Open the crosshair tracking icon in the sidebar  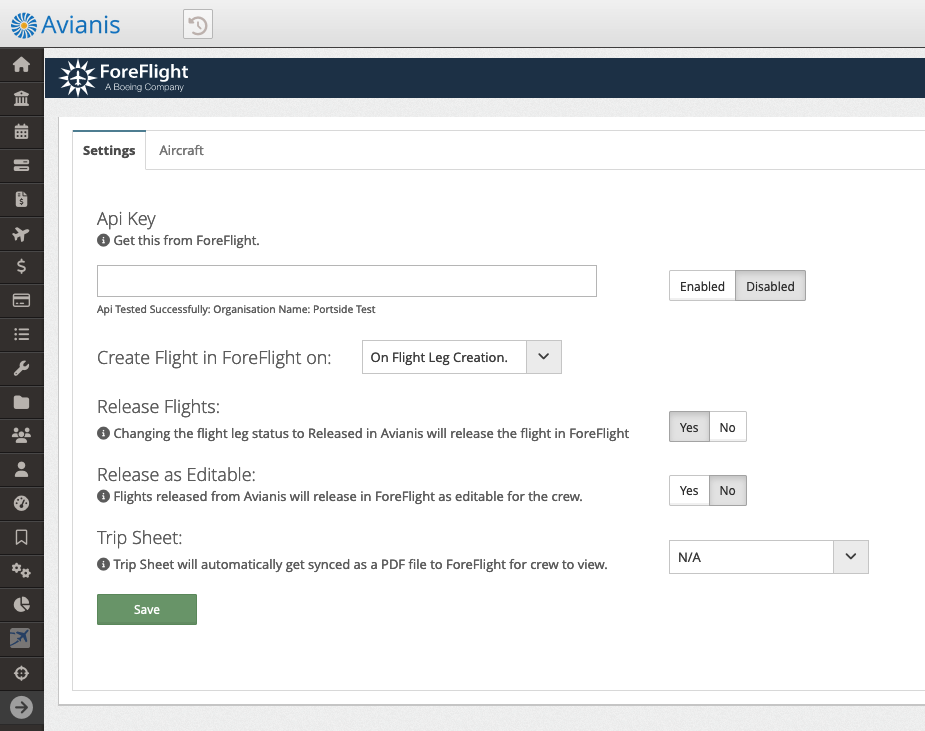[21, 672]
